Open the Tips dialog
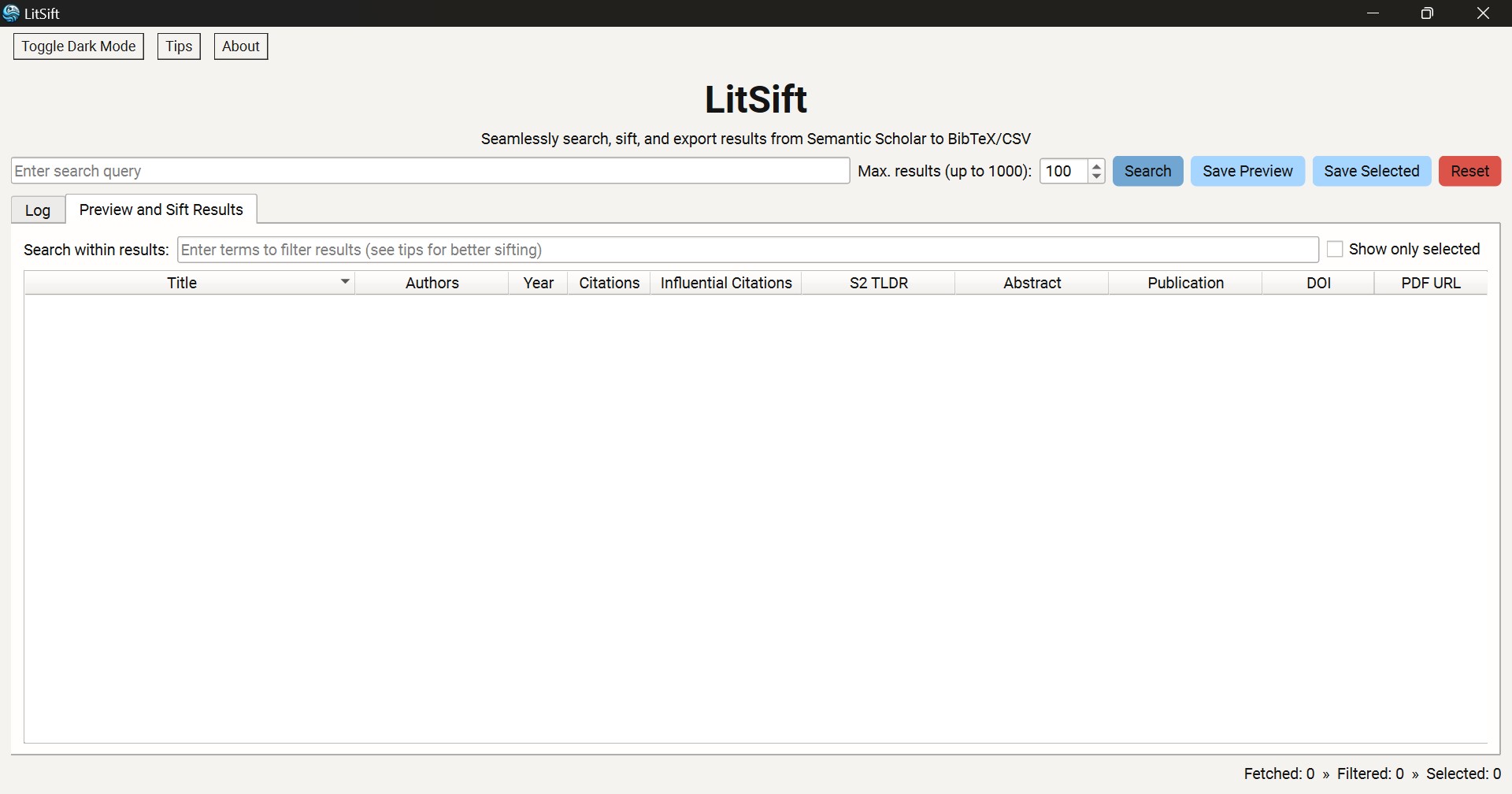Image resolution: width=1512 pixels, height=794 pixels. pyautogui.click(x=179, y=46)
